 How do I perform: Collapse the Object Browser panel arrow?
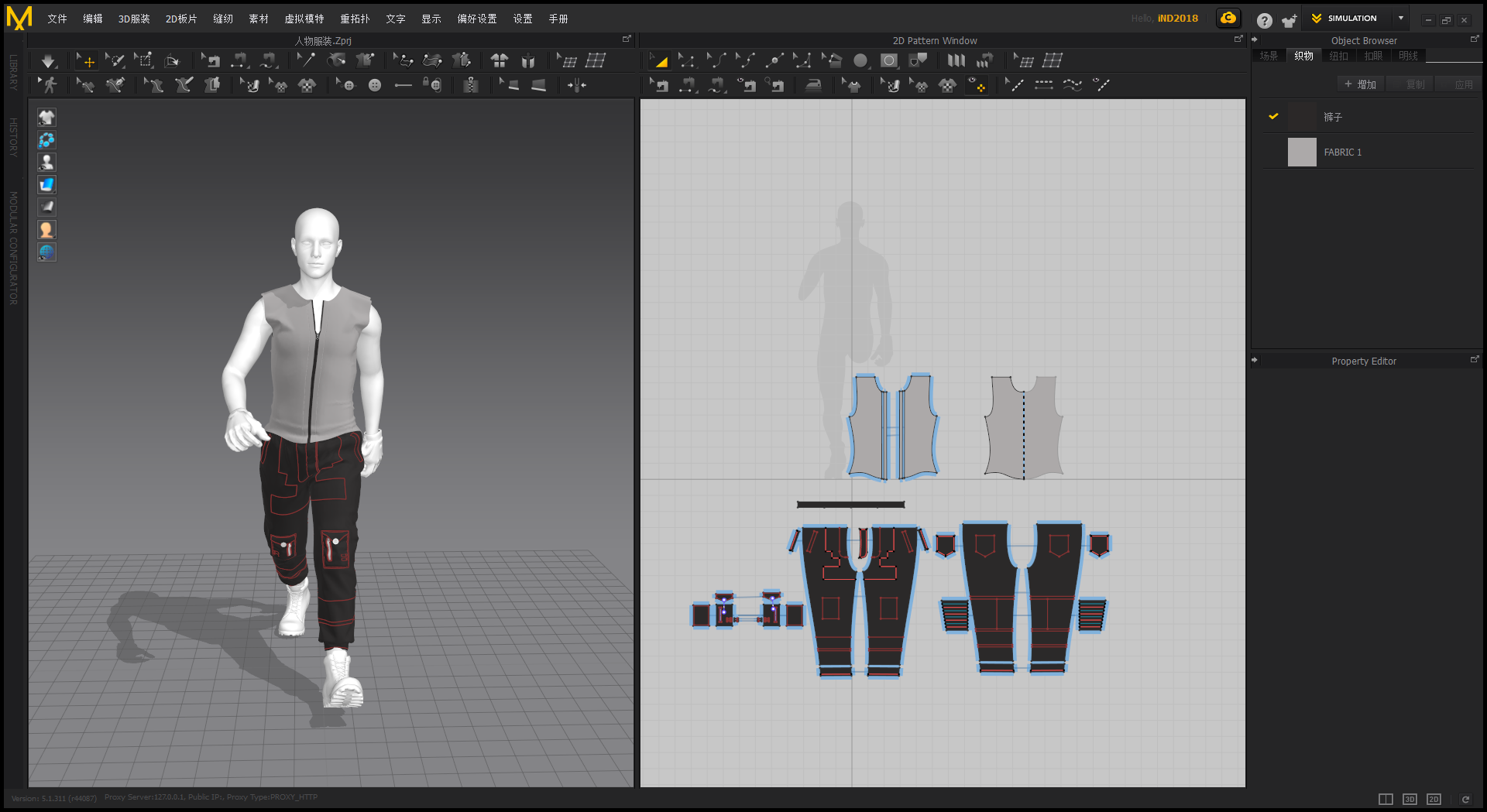1255,39
